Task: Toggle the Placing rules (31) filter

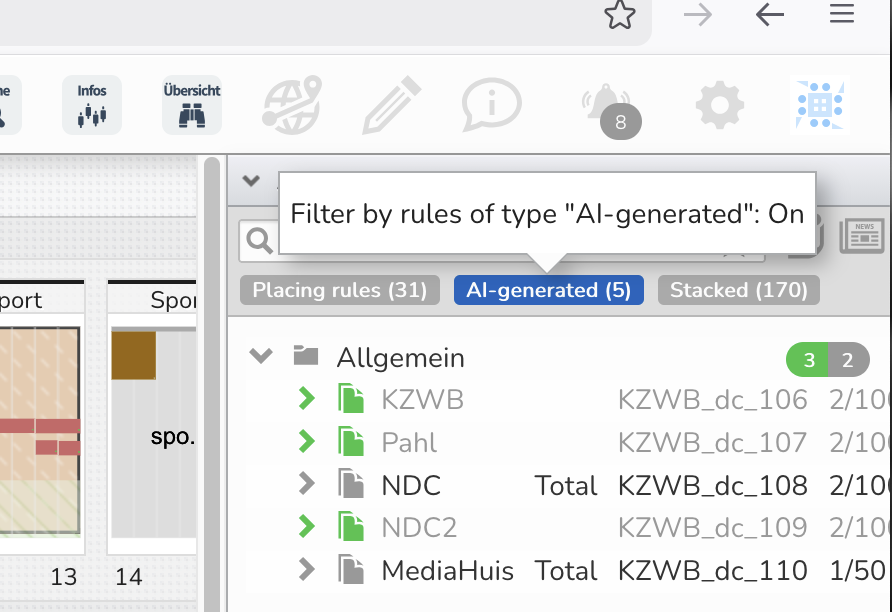Action: 340,291
